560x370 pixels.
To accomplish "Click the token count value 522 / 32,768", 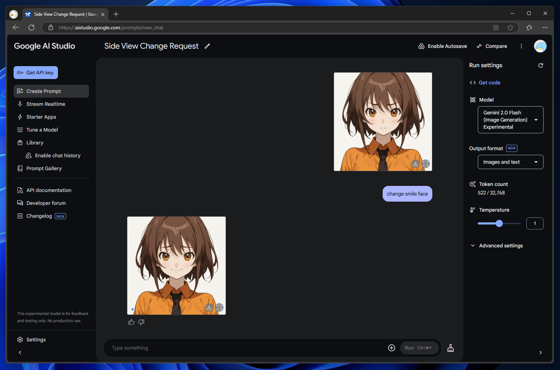I will [x=491, y=192].
